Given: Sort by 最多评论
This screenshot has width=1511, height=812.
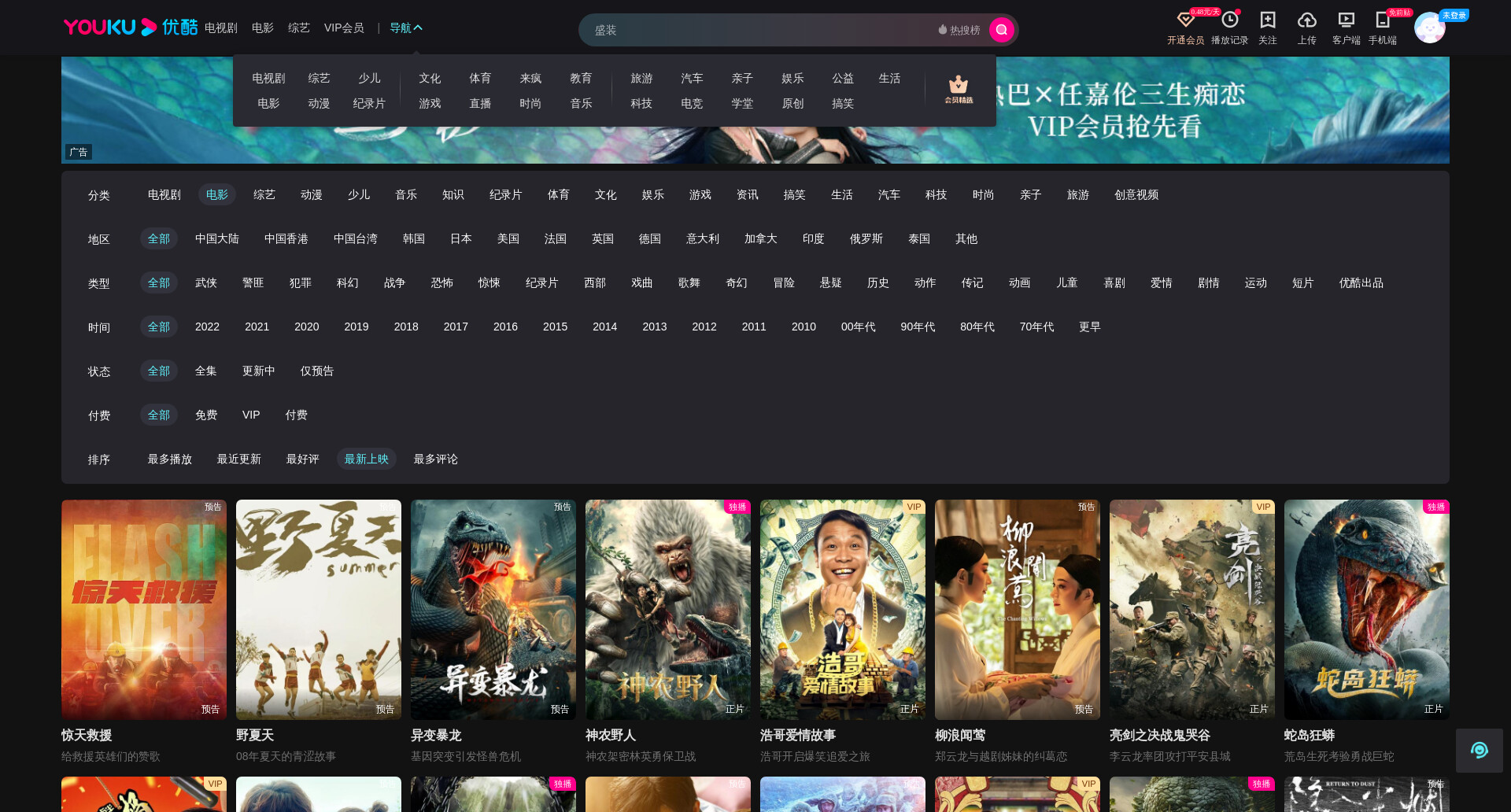Looking at the screenshot, I should coord(435,459).
